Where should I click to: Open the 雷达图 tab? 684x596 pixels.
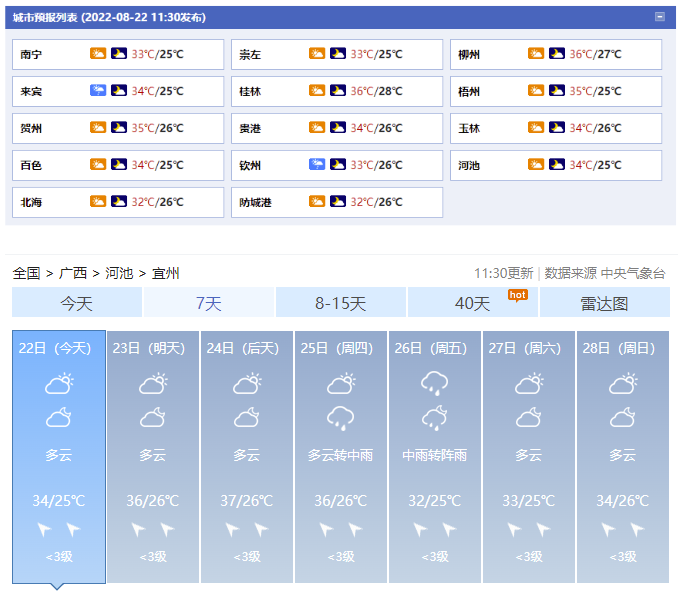(x=604, y=303)
